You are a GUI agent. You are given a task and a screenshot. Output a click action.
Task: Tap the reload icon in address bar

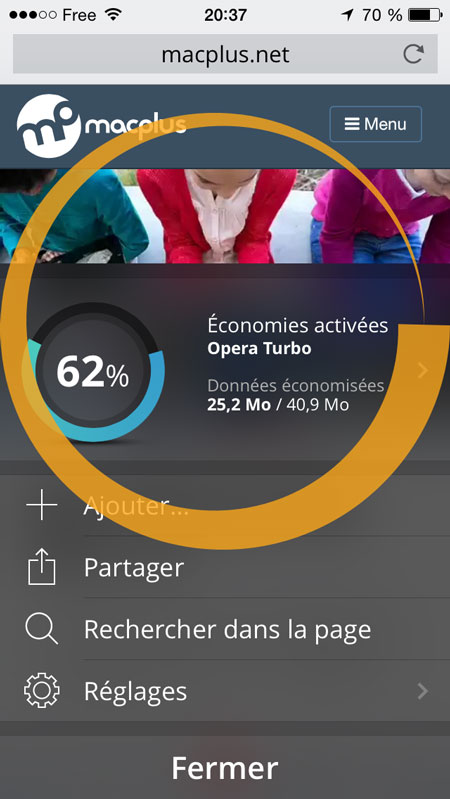[413, 54]
